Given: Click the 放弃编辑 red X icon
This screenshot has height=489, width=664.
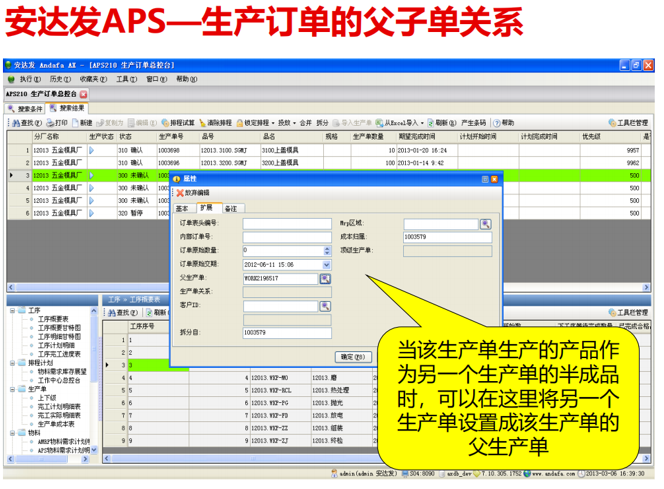Looking at the screenshot, I should (x=180, y=193).
